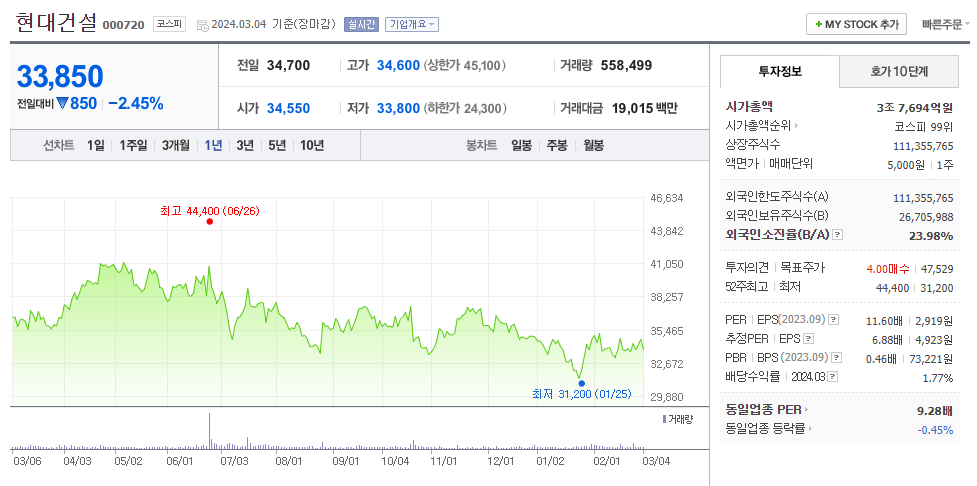Viewport: 977px width, 486px height.
Task: Click the 시가총액 value 3조 7,694억원
Action: [914, 108]
